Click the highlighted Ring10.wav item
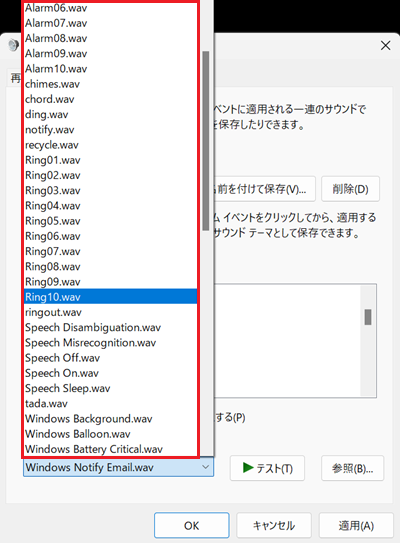 (x=111, y=297)
